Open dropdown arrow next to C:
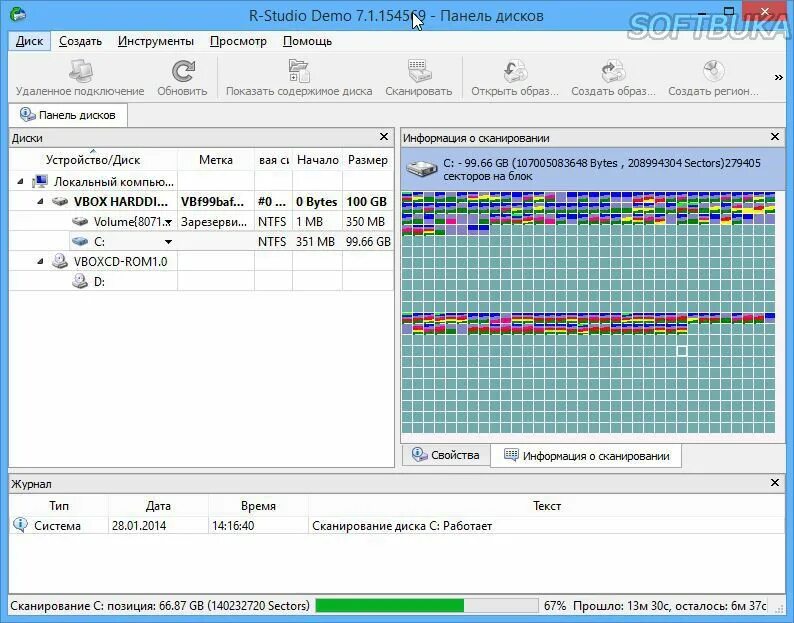Viewport: 794px width, 623px height. click(x=169, y=242)
